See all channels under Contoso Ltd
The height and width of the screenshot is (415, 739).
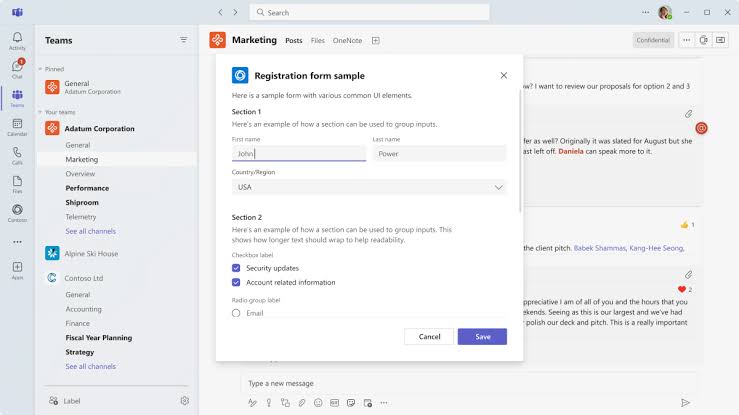(x=90, y=366)
